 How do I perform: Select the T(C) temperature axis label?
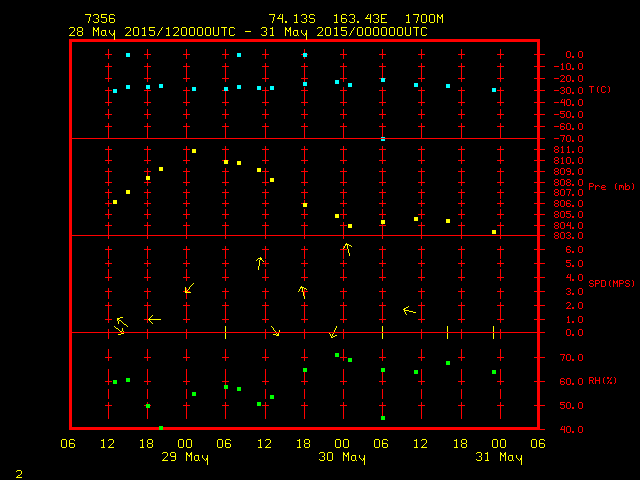(x=600, y=90)
